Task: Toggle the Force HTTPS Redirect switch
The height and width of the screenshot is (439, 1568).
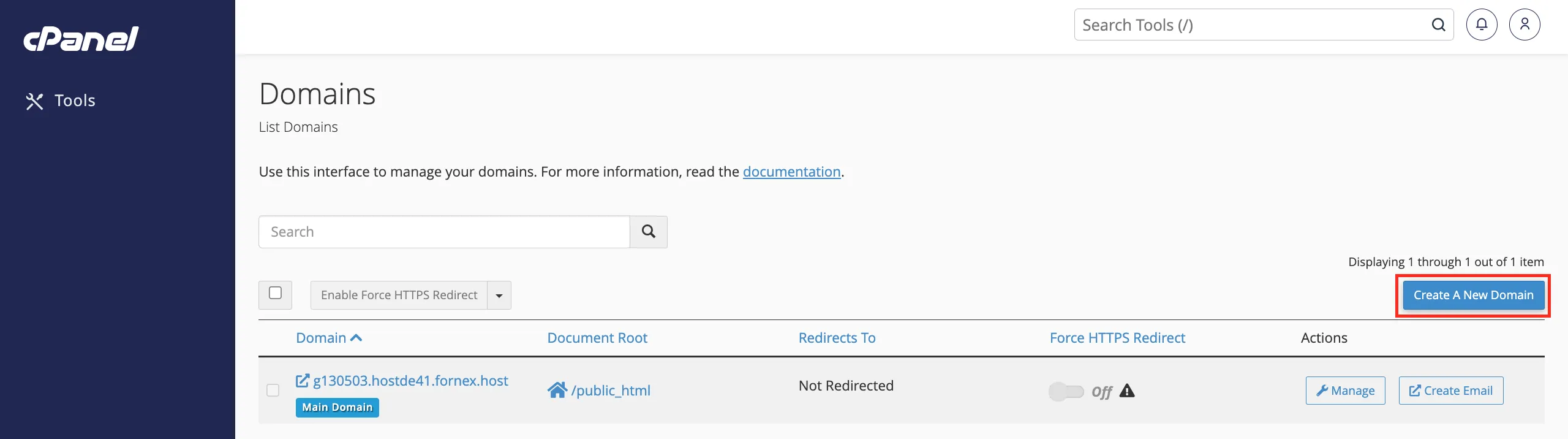Action: click(x=1066, y=391)
